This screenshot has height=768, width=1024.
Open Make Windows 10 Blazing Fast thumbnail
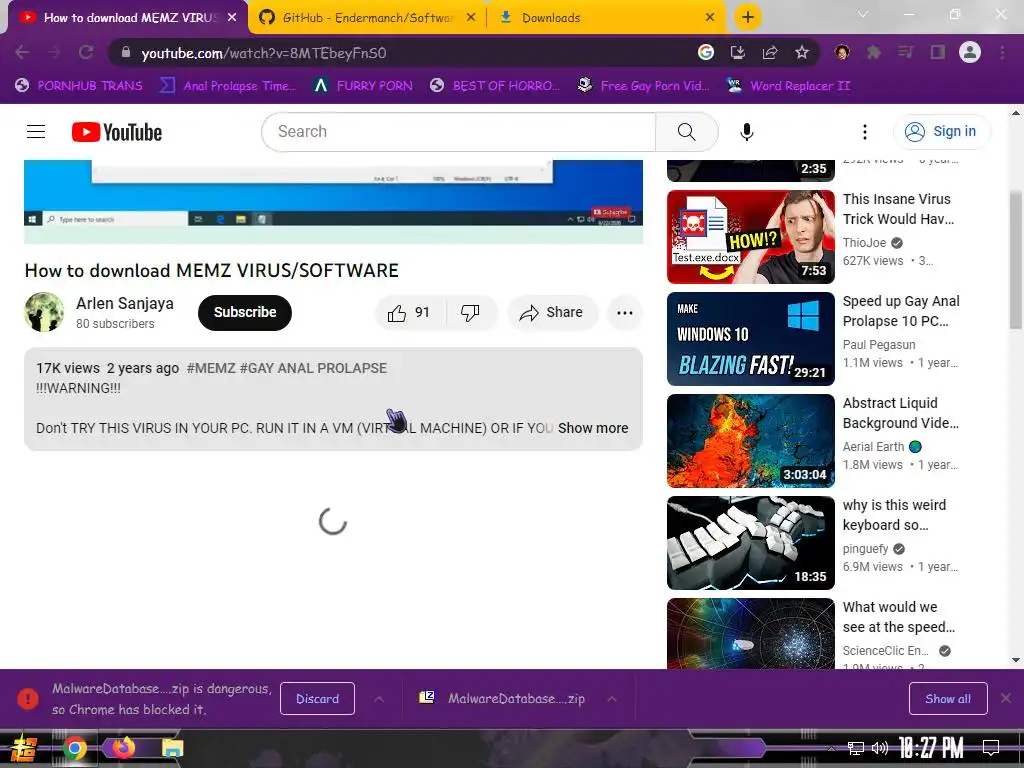[x=750, y=339]
